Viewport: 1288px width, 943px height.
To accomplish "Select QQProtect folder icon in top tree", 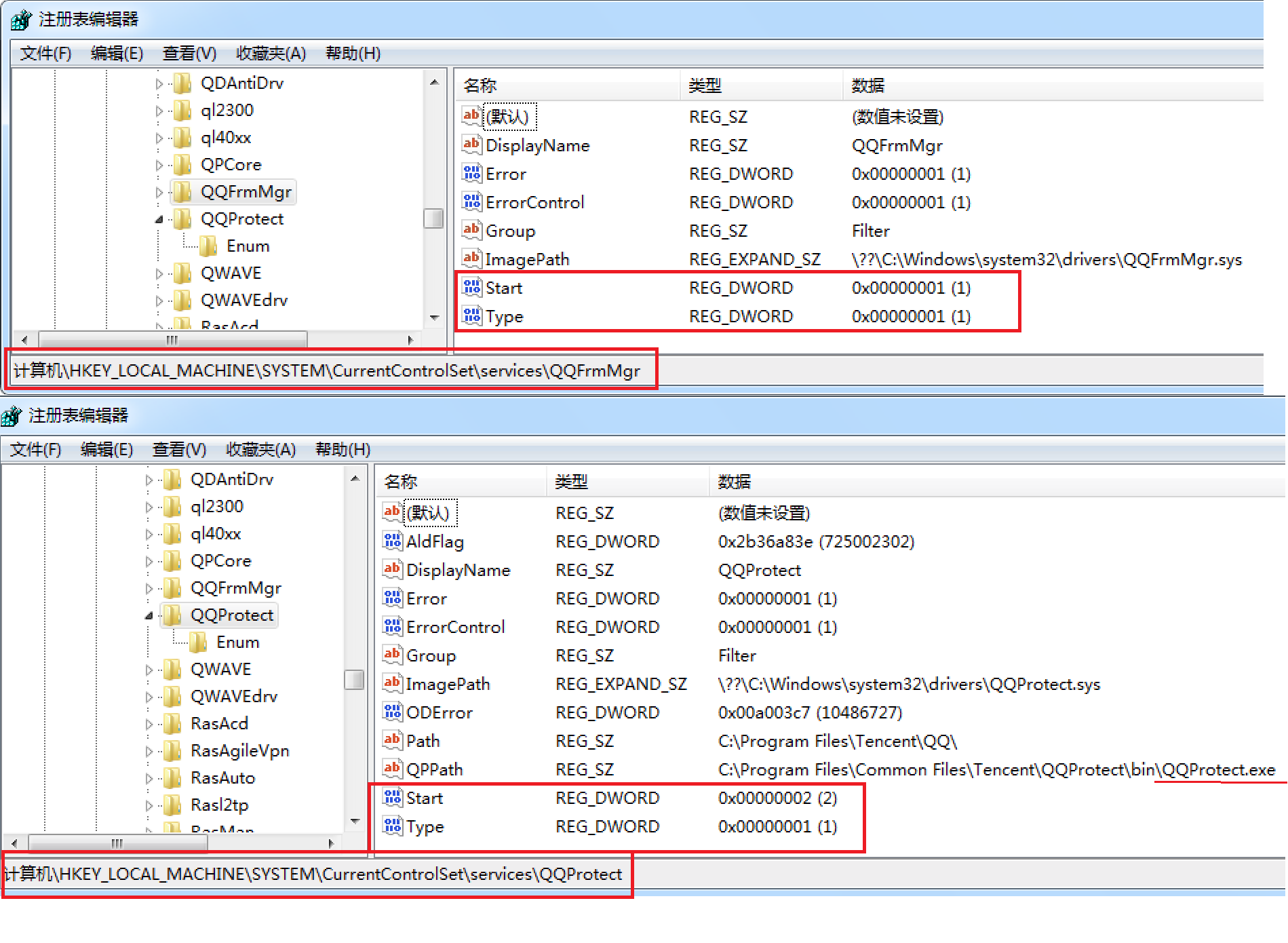I will pos(182,219).
